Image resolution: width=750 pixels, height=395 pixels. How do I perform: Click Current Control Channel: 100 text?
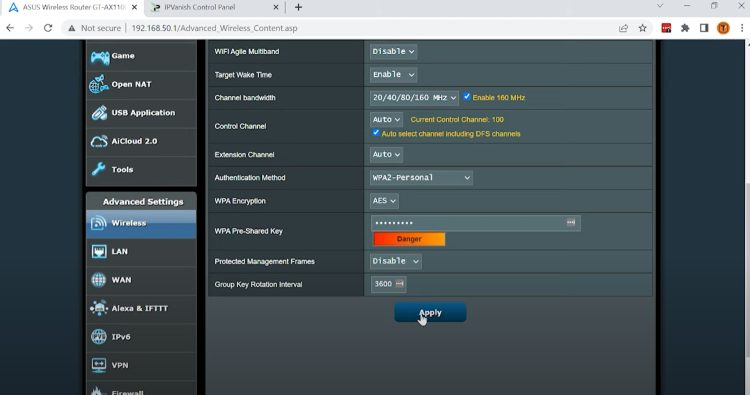tap(457, 120)
